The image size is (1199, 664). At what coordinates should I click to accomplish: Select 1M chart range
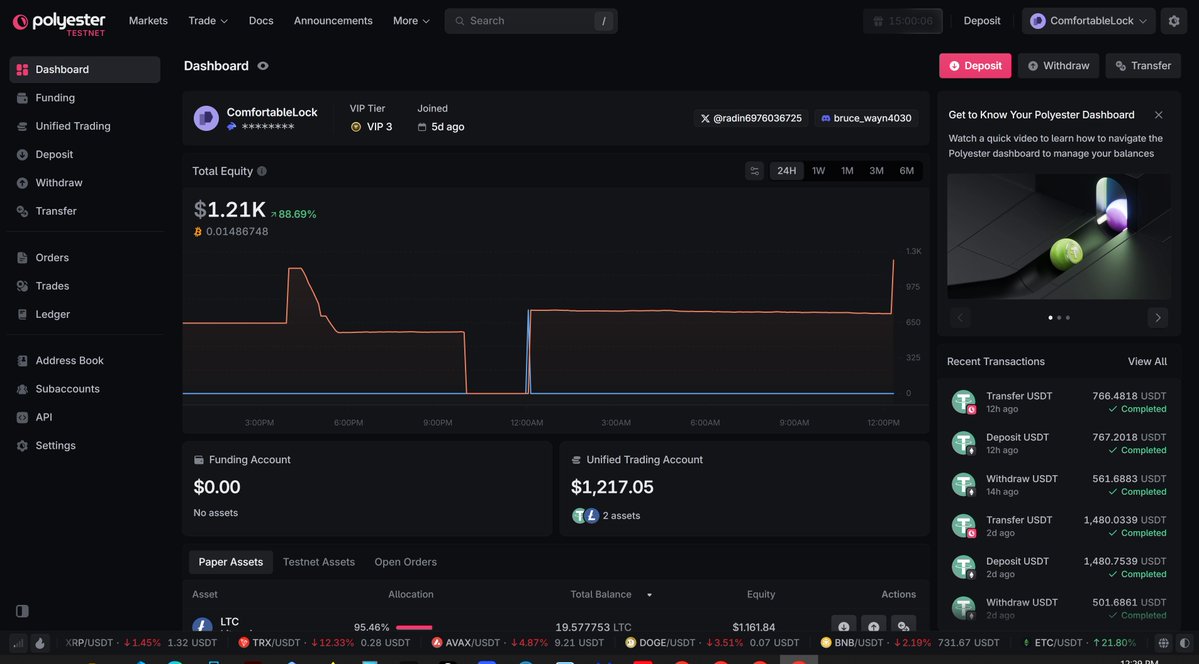(x=847, y=171)
